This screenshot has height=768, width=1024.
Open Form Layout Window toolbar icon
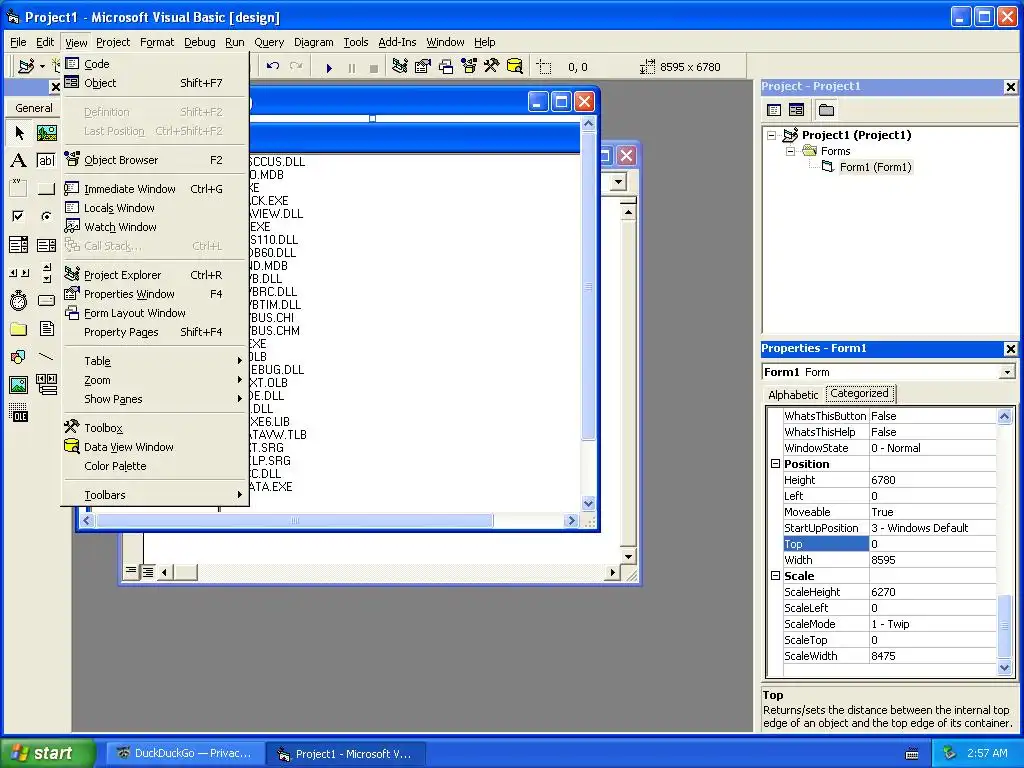click(x=446, y=67)
